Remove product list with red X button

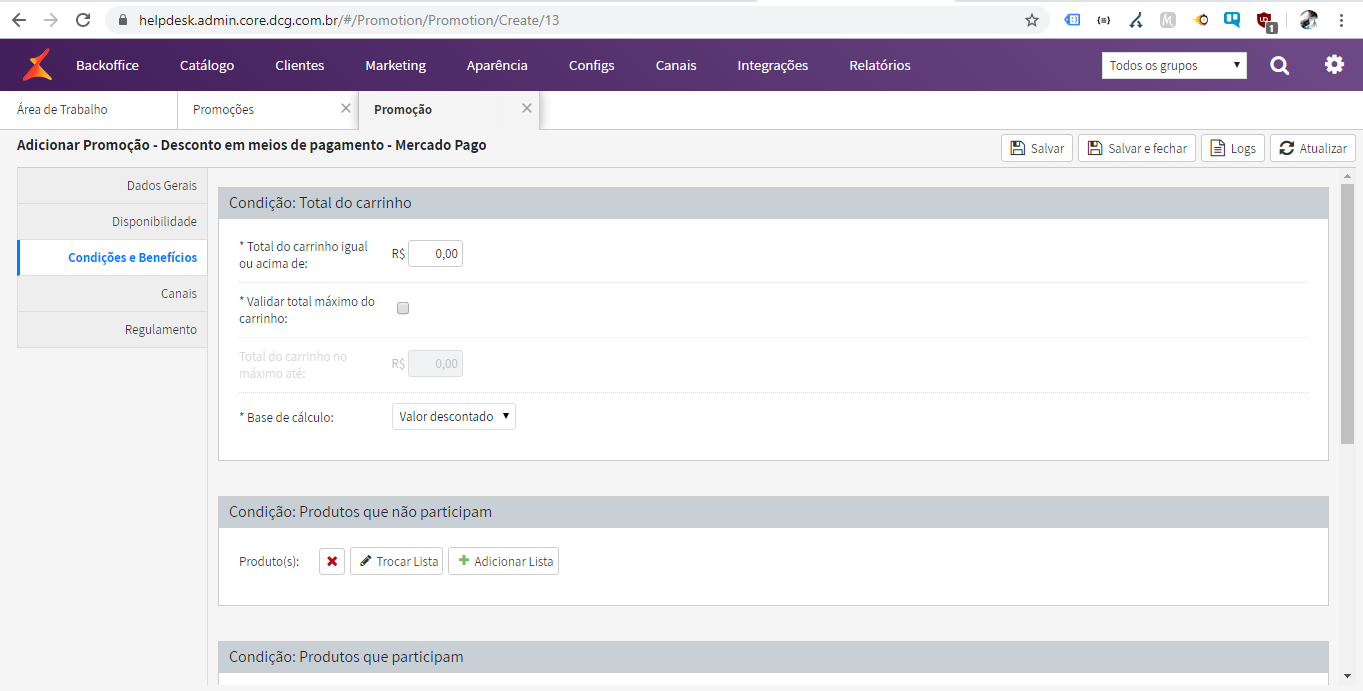(x=332, y=561)
